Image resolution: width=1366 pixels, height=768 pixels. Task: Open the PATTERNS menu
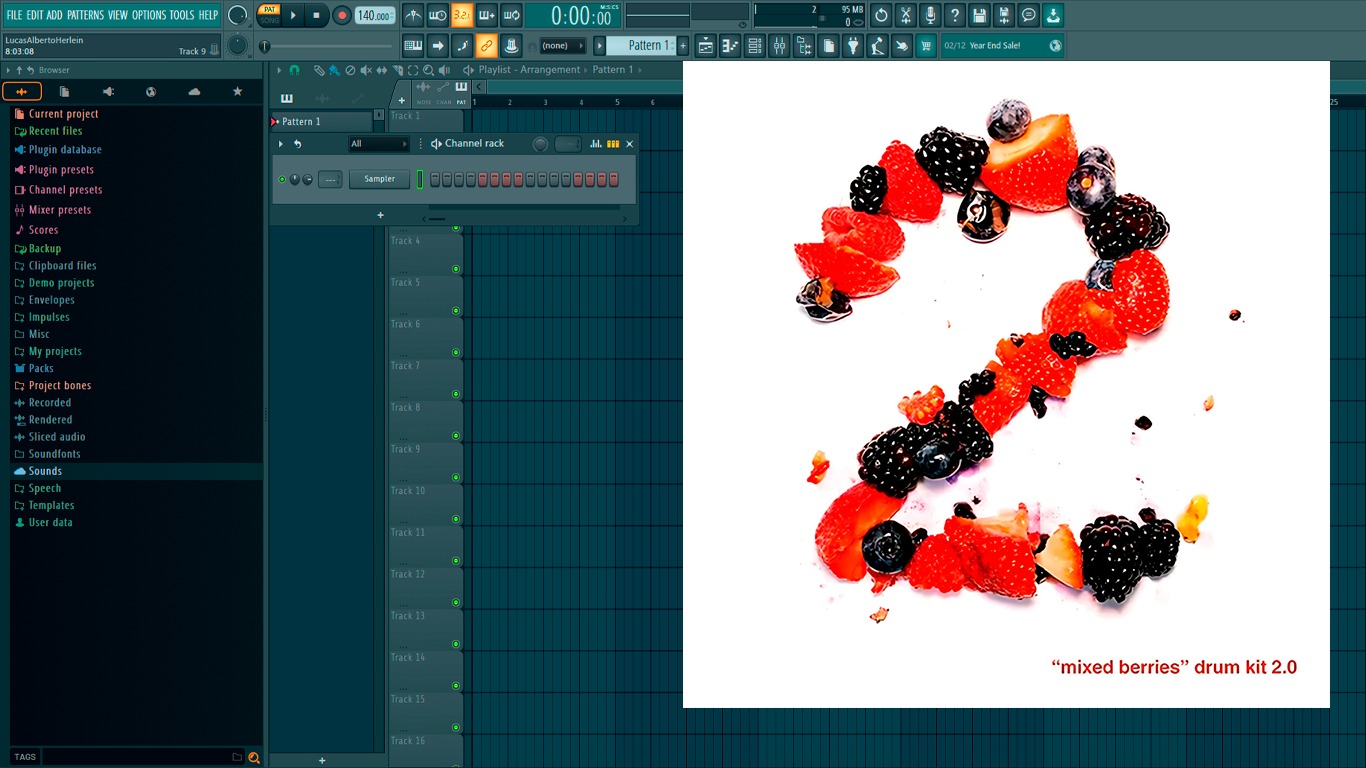click(85, 15)
